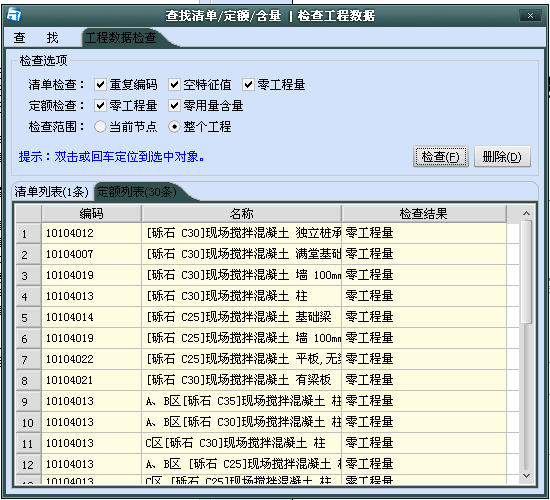Click the 独立桩承 concrete name cell
This screenshot has width=550, height=500.
(242, 233)
